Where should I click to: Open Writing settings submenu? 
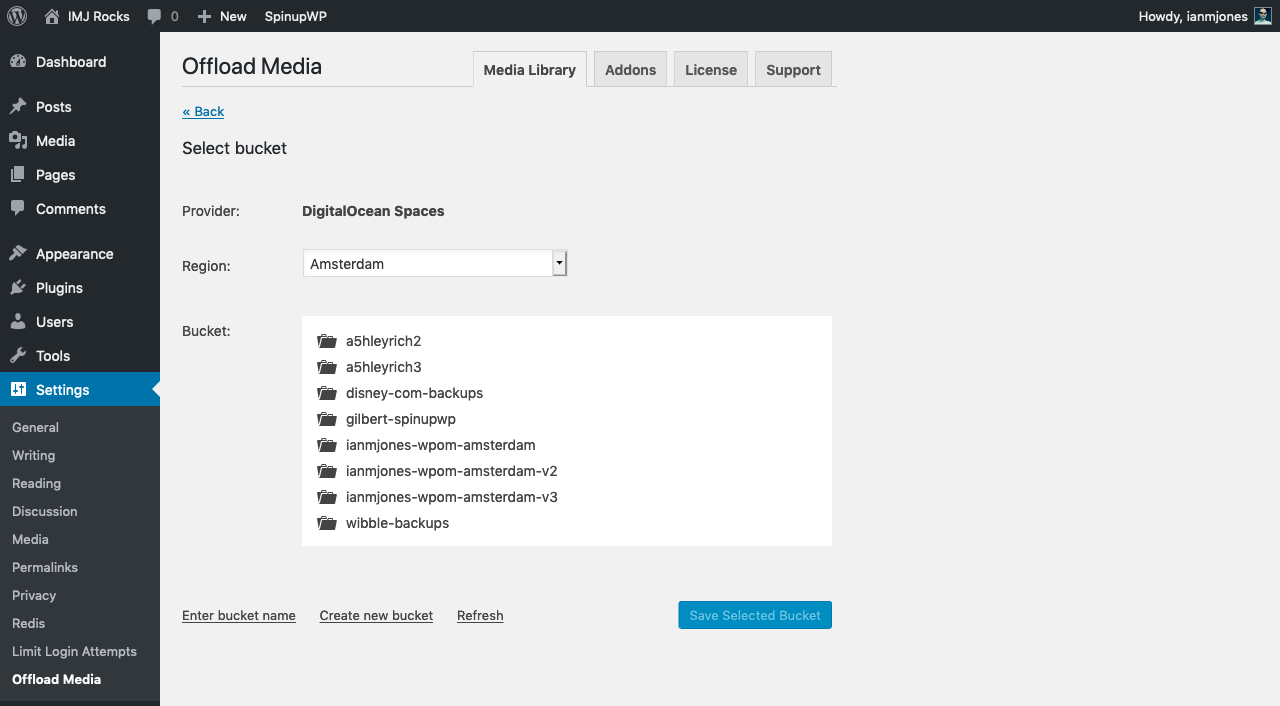(33, 455)
